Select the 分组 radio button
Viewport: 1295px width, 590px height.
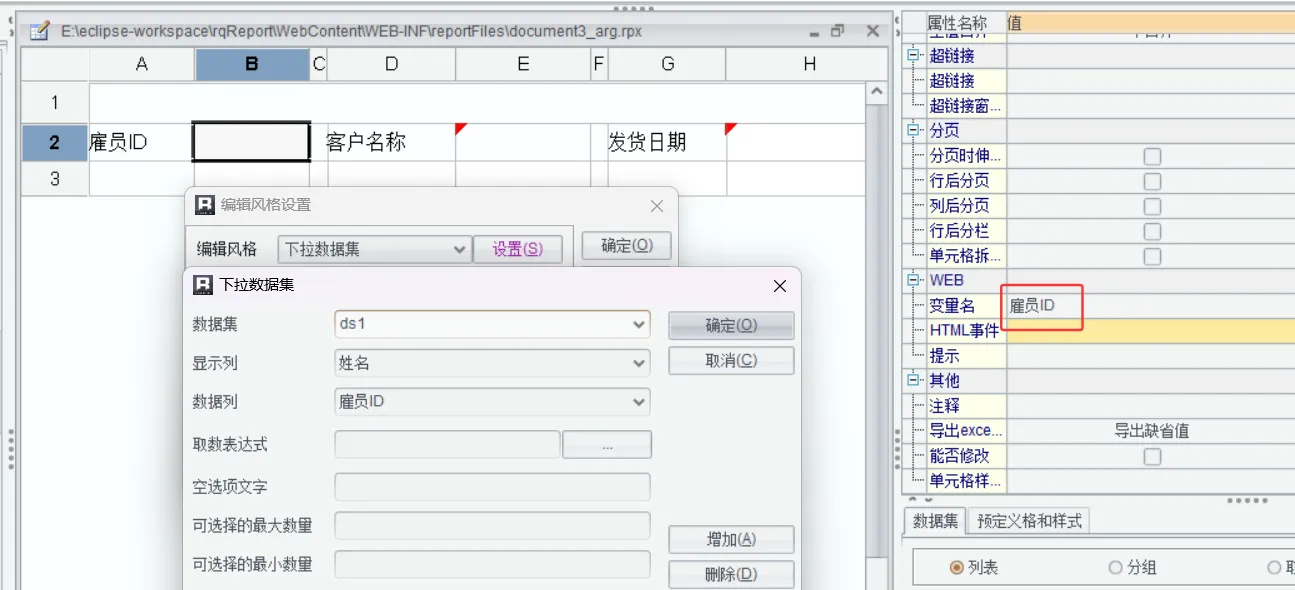tap(1114, 567)
